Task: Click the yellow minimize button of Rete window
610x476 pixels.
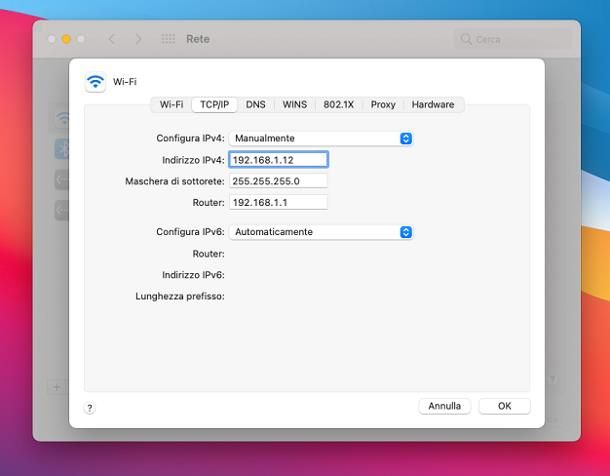Action: coord(66,39)
